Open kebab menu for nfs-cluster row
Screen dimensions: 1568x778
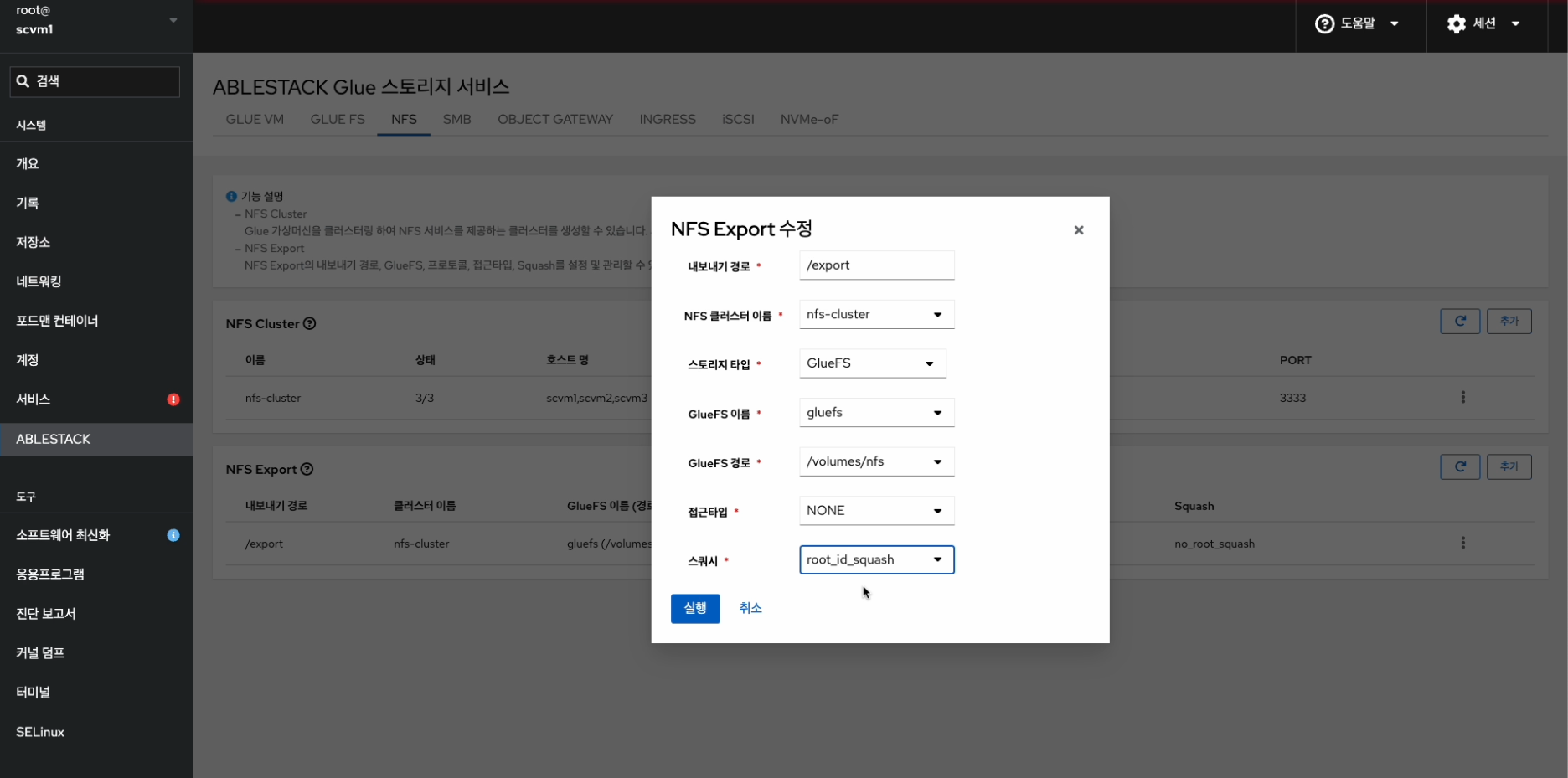tap(1462, 397)
